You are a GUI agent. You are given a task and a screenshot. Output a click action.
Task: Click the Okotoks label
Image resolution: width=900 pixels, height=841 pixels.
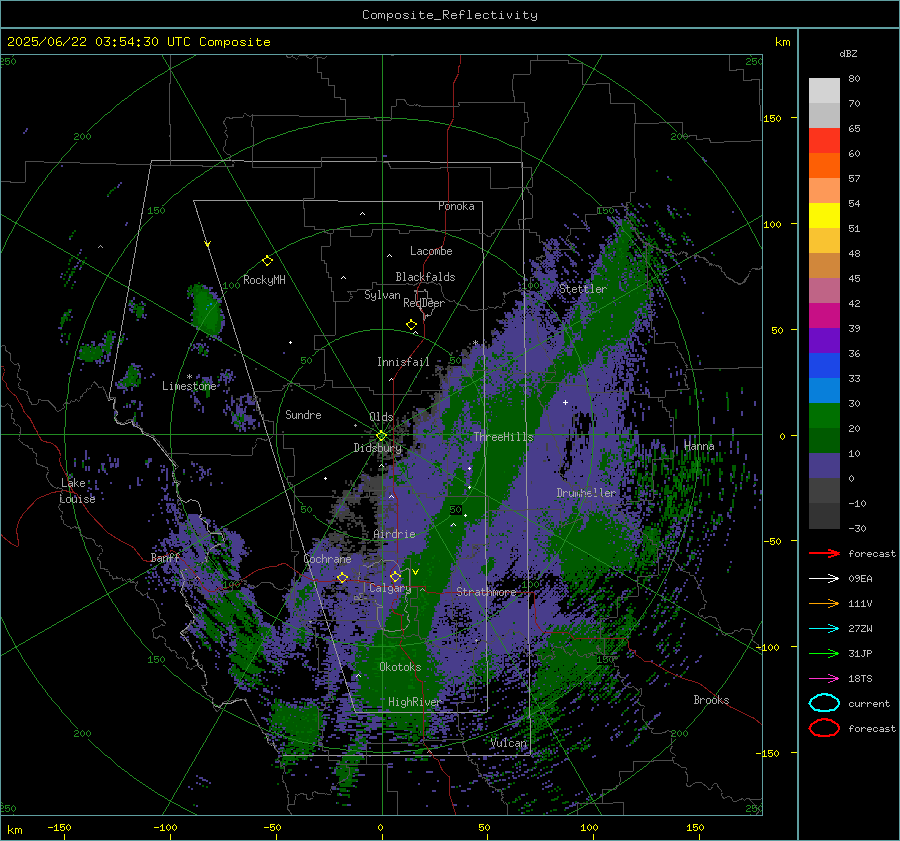pyautogui.click(x=400, y=667)
